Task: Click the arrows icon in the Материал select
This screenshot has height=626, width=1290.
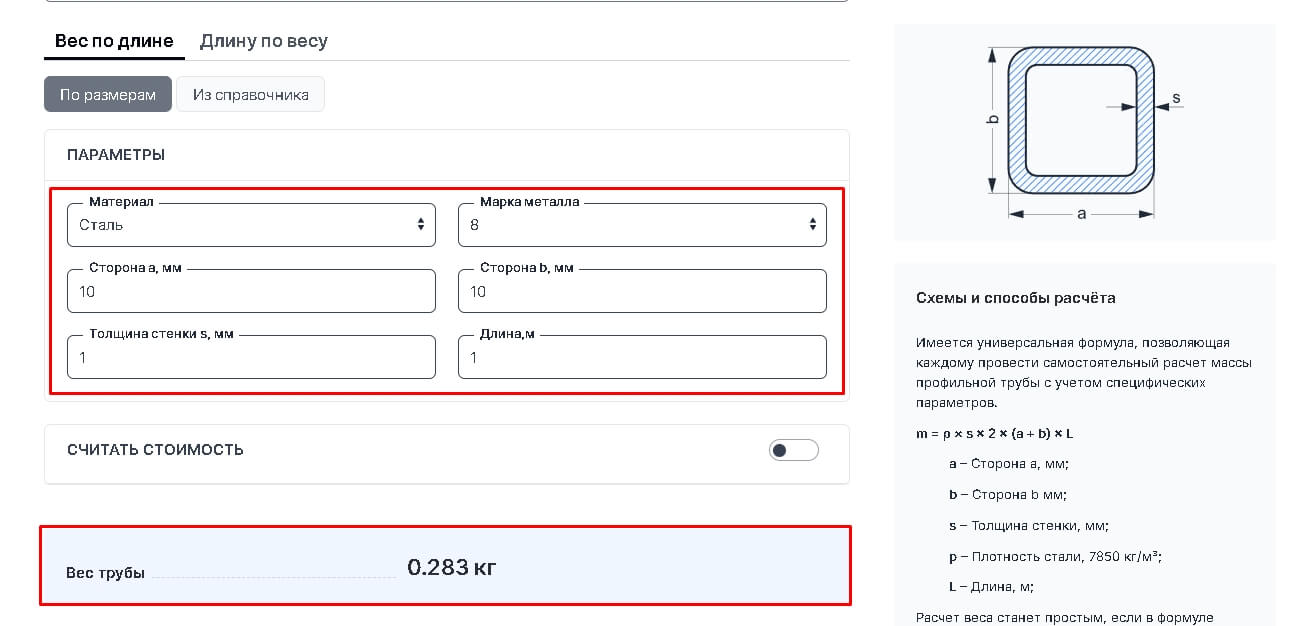Action: [x=421, y=225]
